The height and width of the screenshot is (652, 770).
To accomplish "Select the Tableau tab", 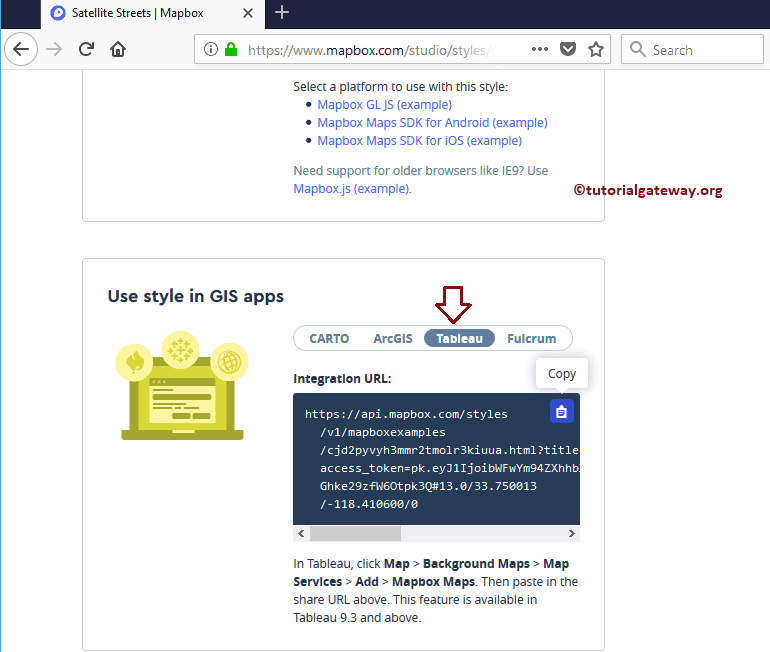I will click(x=459, y=339).
